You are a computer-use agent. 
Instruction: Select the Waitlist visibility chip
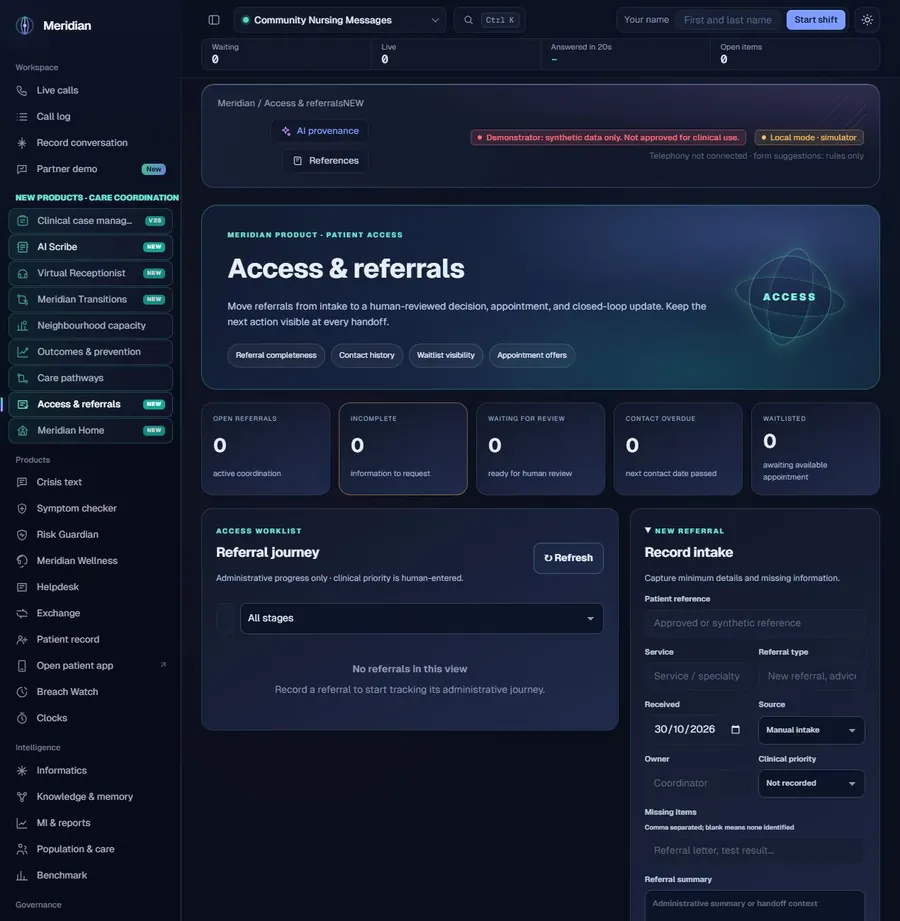pos(446,355)
